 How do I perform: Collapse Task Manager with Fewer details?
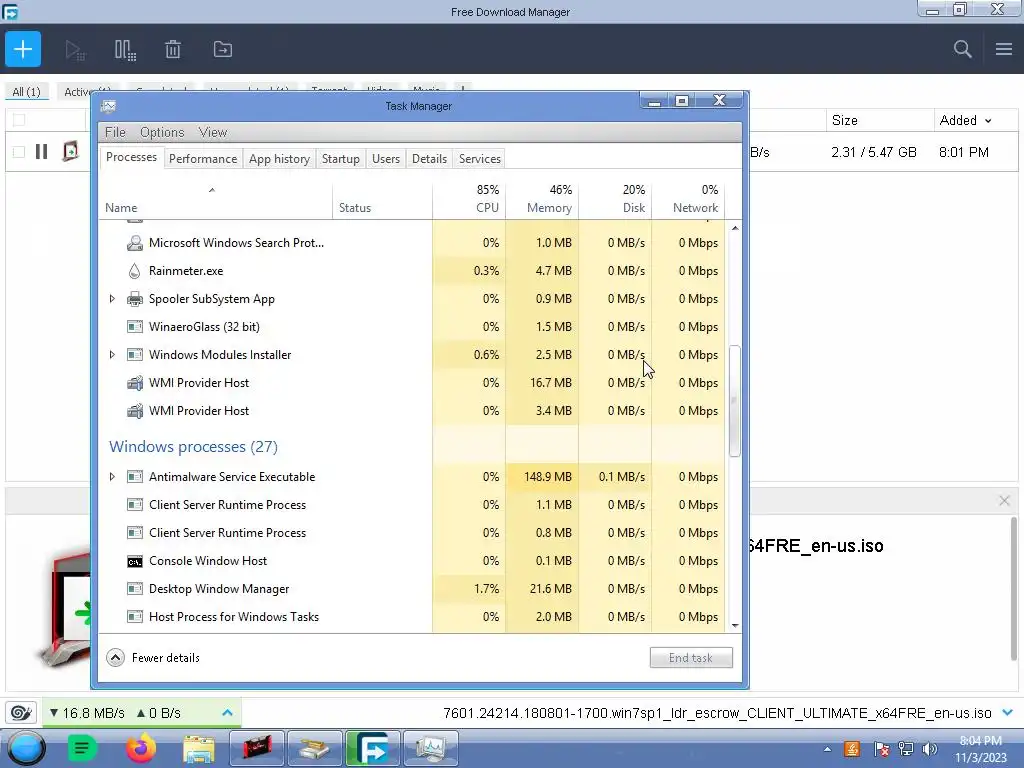coord(153,658)
